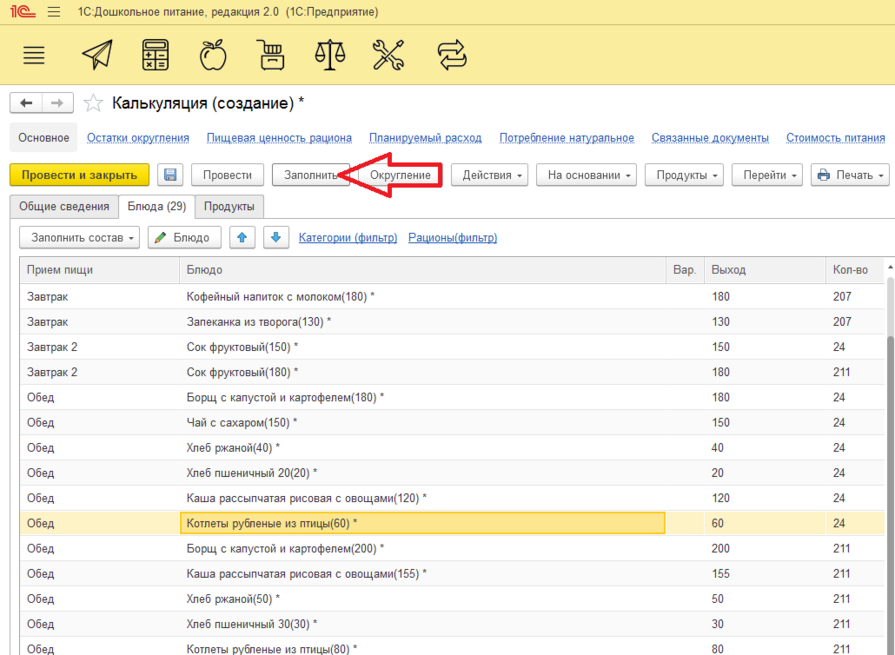This screenshot has width=895, height=655.
Task: Switch to the Общие сведения tab
Action: [x=64, y=206]
